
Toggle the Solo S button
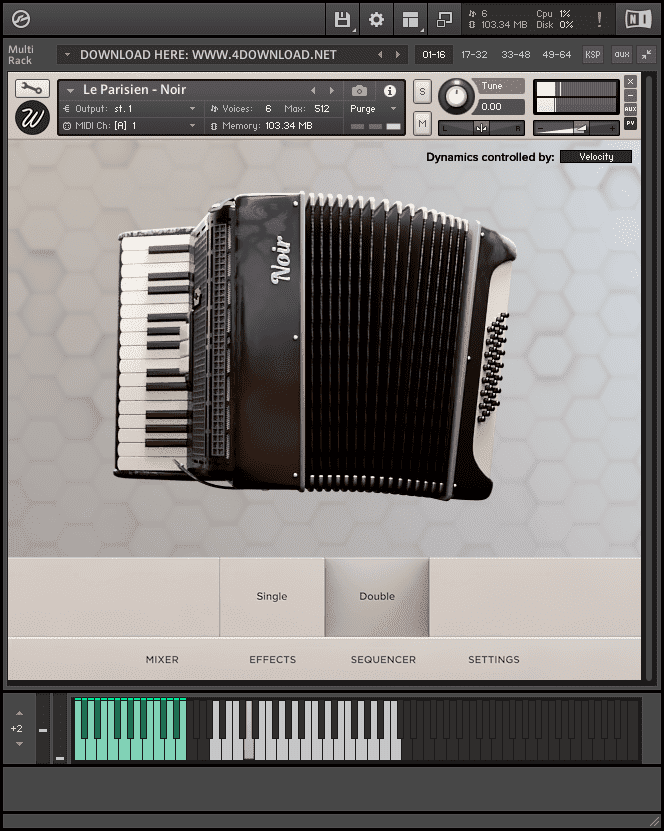click(422, 92)
